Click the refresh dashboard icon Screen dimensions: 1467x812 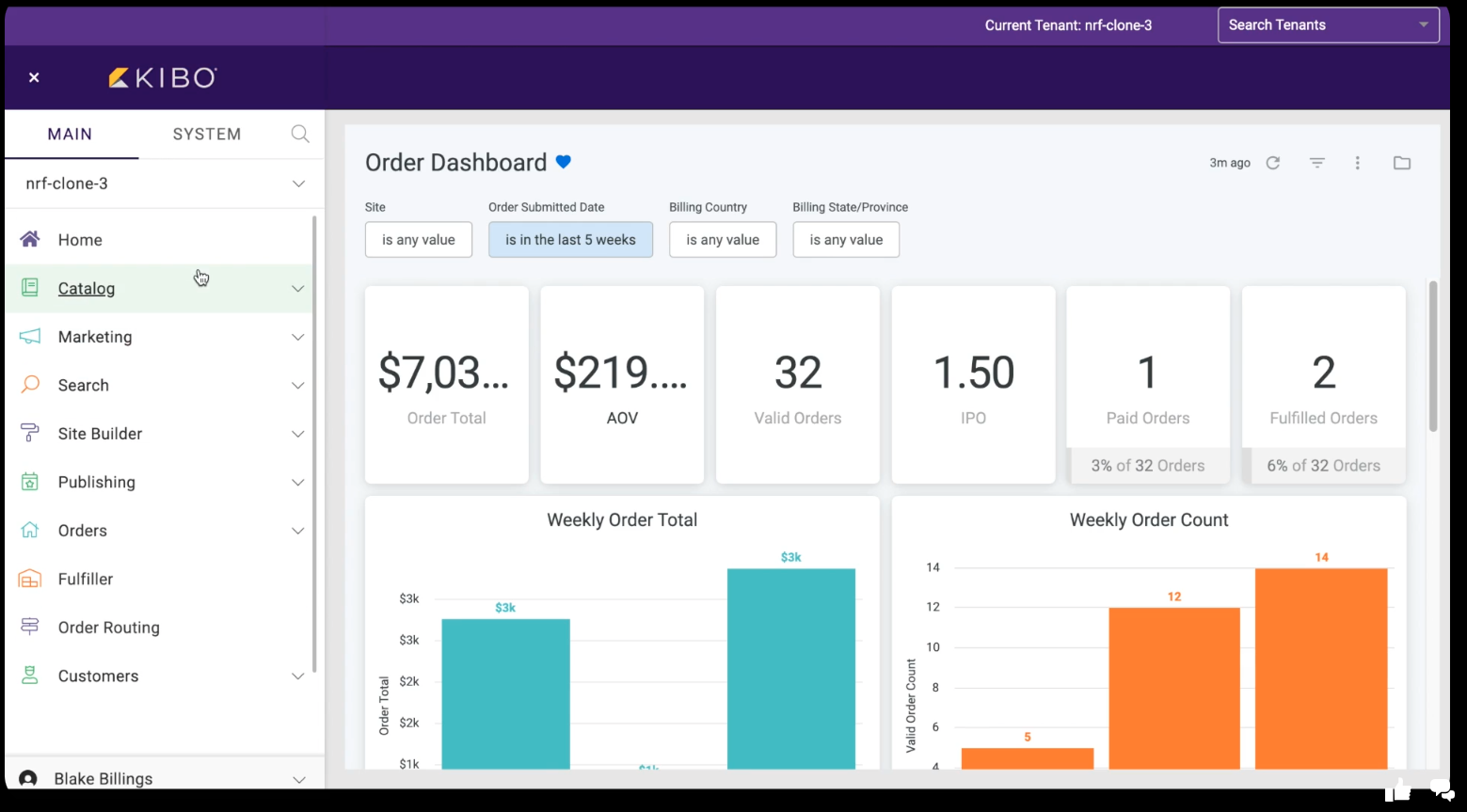point(1273,163)
